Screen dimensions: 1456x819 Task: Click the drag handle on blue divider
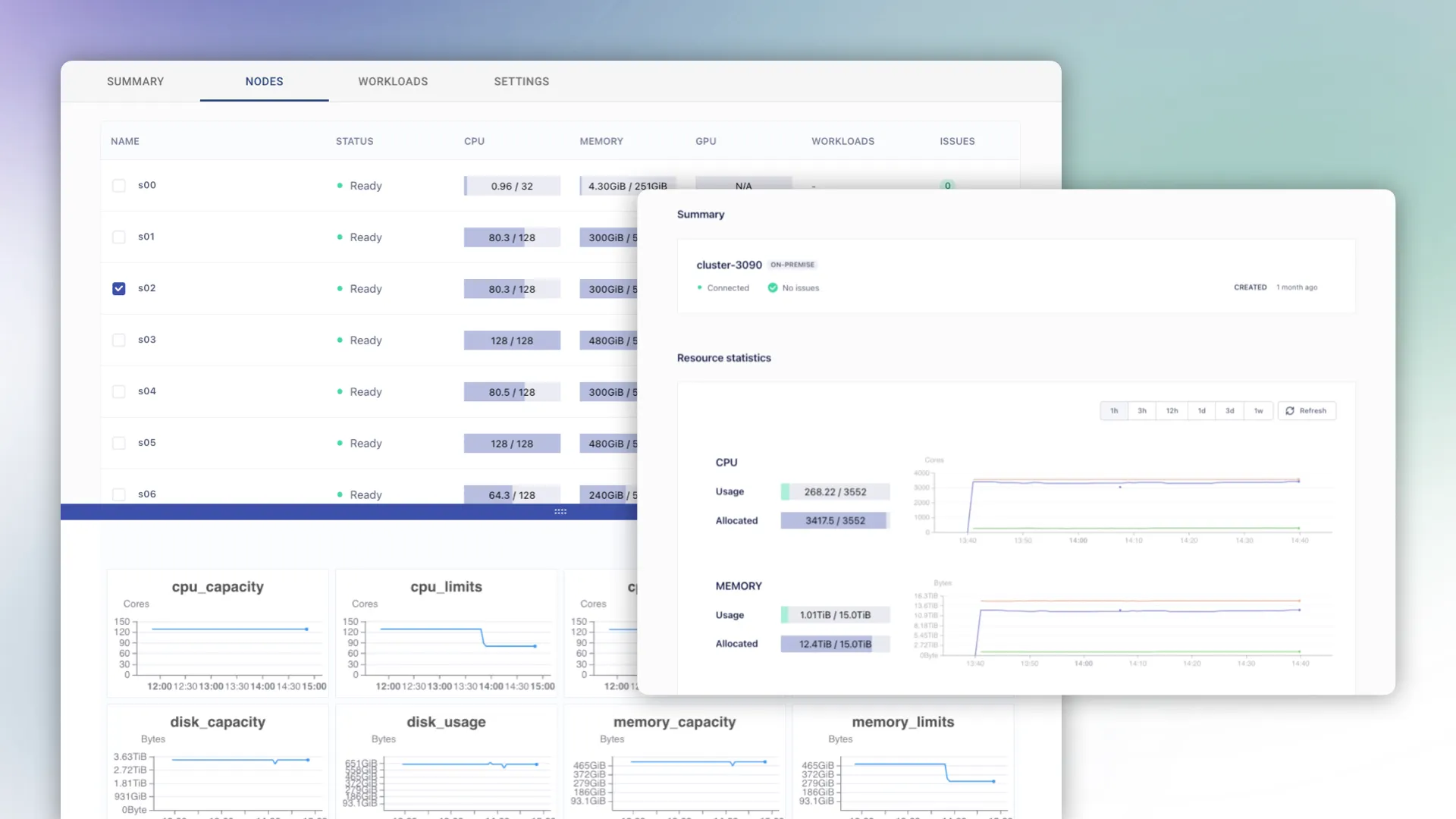click(x=560, y=512)
